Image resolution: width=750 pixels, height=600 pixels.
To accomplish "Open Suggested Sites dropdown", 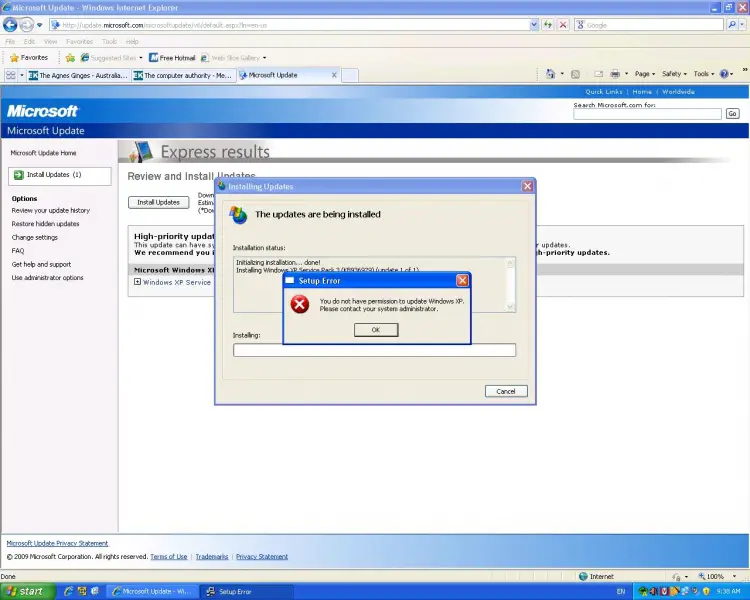I will [x=111, y=58].
